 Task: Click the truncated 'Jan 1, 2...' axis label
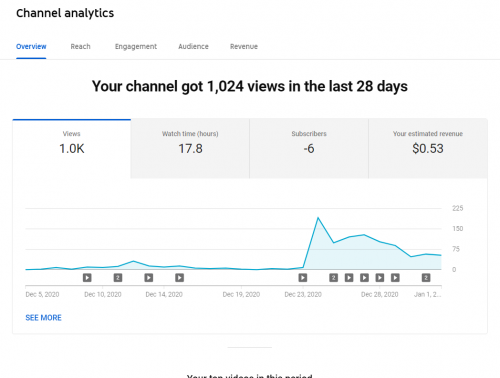pyautogui.click(x=428, y=295)
